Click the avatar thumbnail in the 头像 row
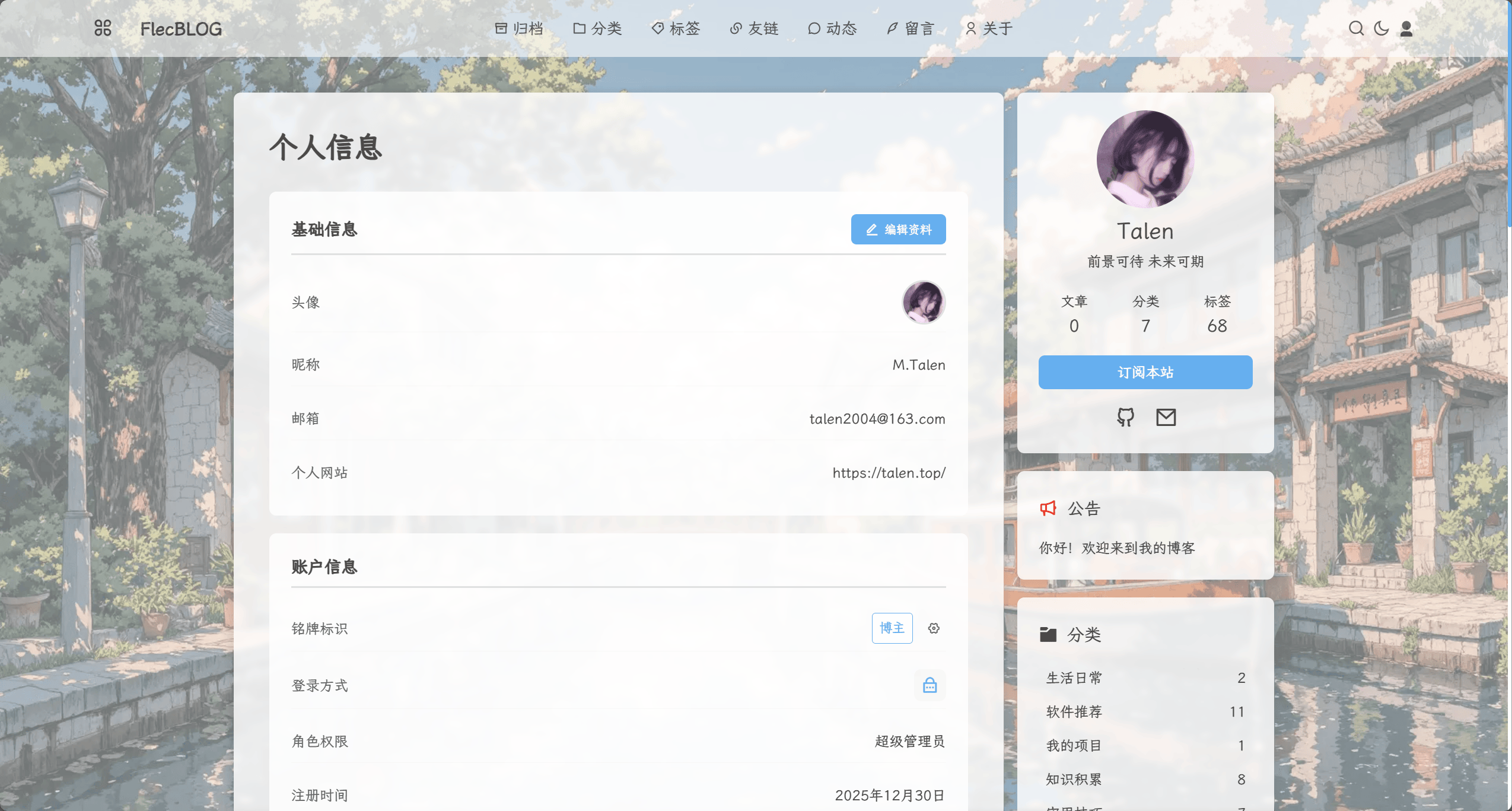The width and height of the screenshot is (1512, 811). point(924,302)
